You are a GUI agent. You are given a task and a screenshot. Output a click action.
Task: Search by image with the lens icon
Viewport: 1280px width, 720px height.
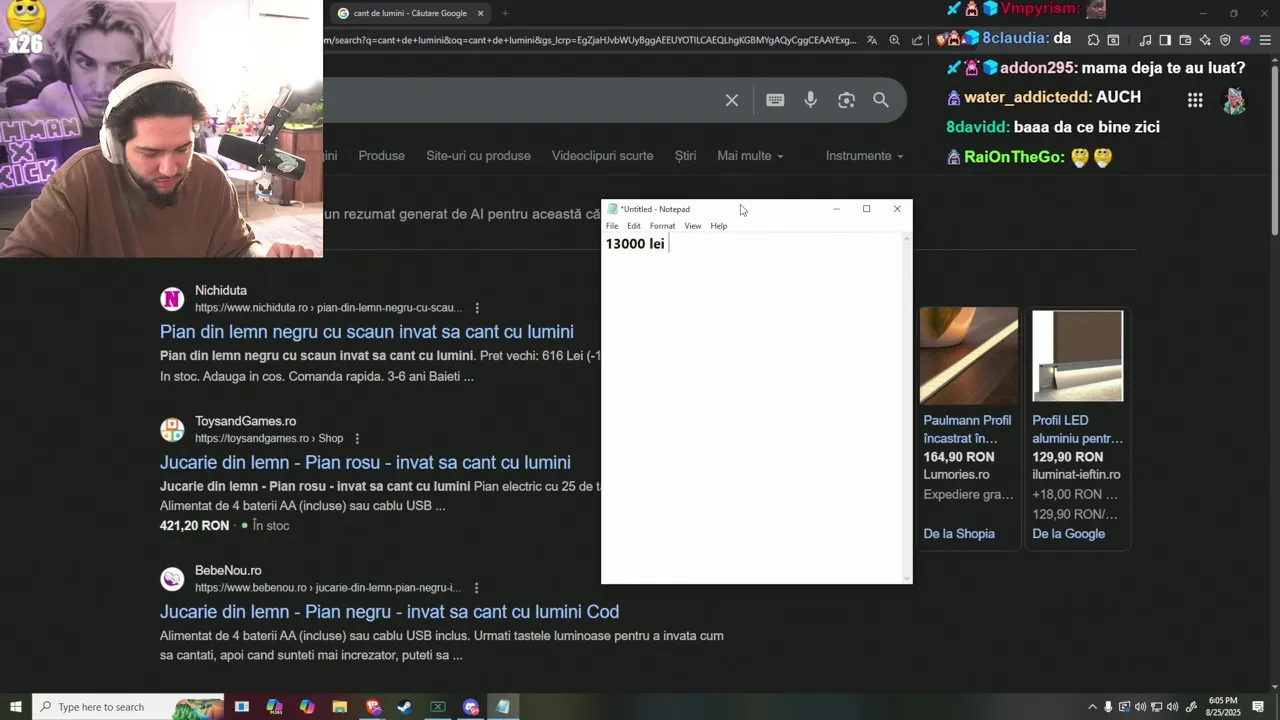tap(846, 100)
